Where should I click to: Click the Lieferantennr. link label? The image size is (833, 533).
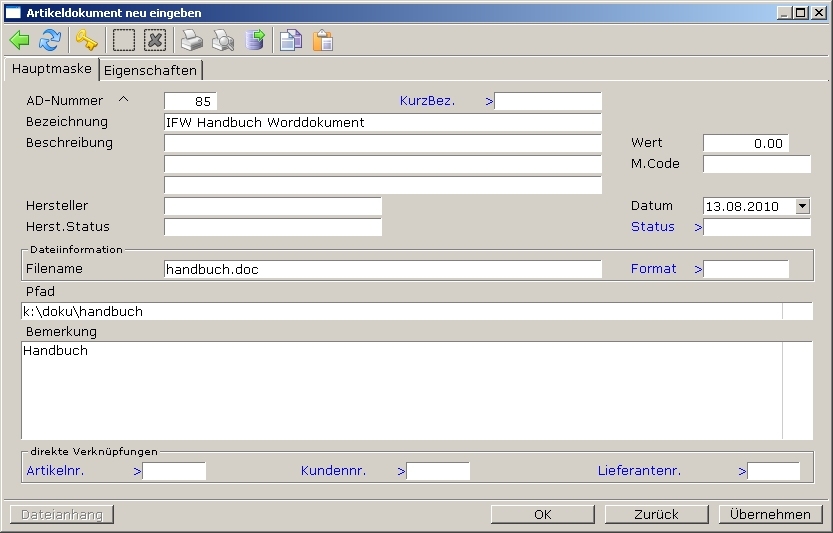click(x=639, y=470)
